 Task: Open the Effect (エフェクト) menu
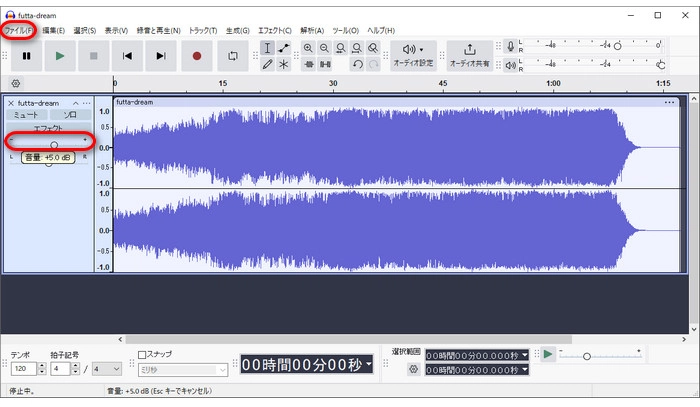pyautogui.click(x=274, y=31)
